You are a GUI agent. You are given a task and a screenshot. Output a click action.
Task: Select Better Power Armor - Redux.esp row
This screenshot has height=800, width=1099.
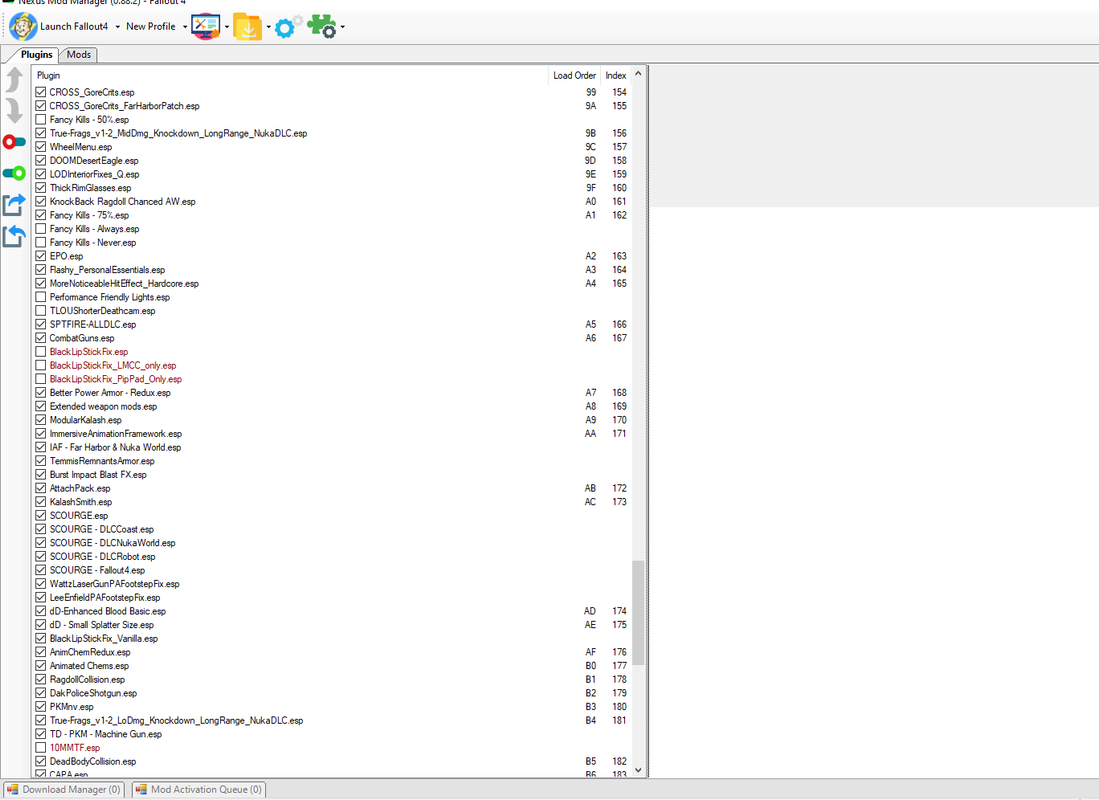point(332,393)
